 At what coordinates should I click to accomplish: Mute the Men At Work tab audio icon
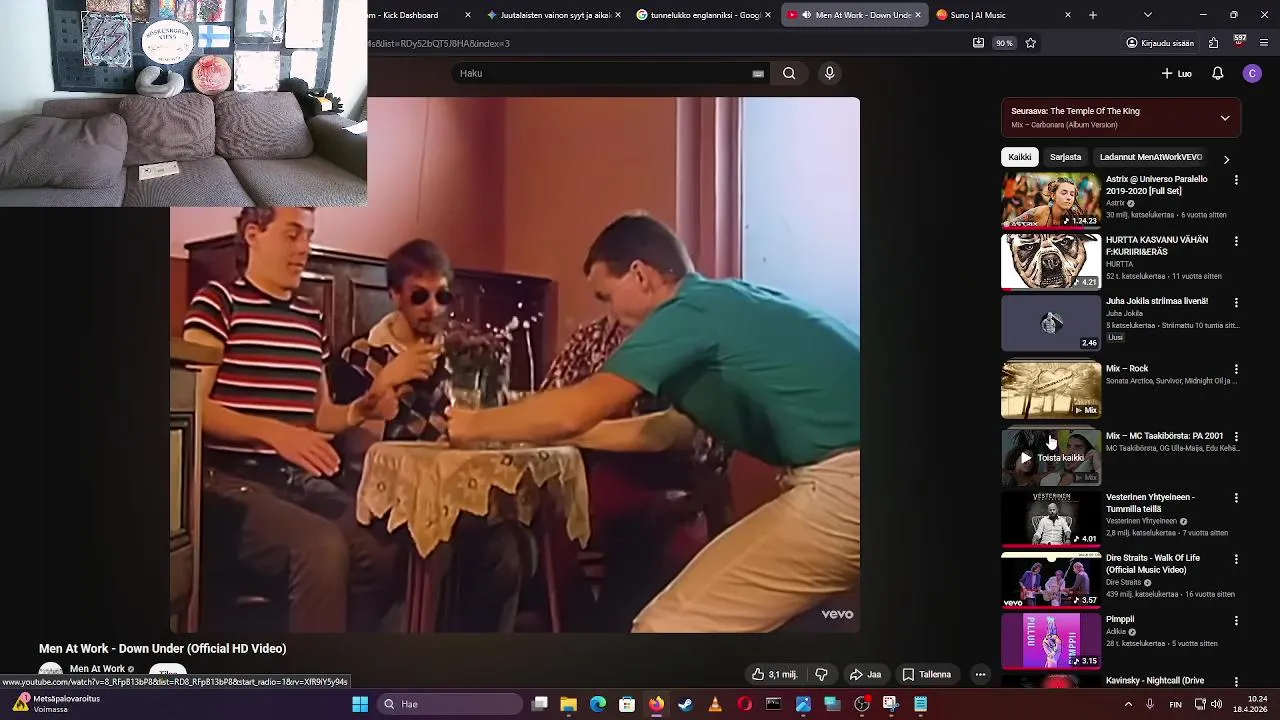806,15
